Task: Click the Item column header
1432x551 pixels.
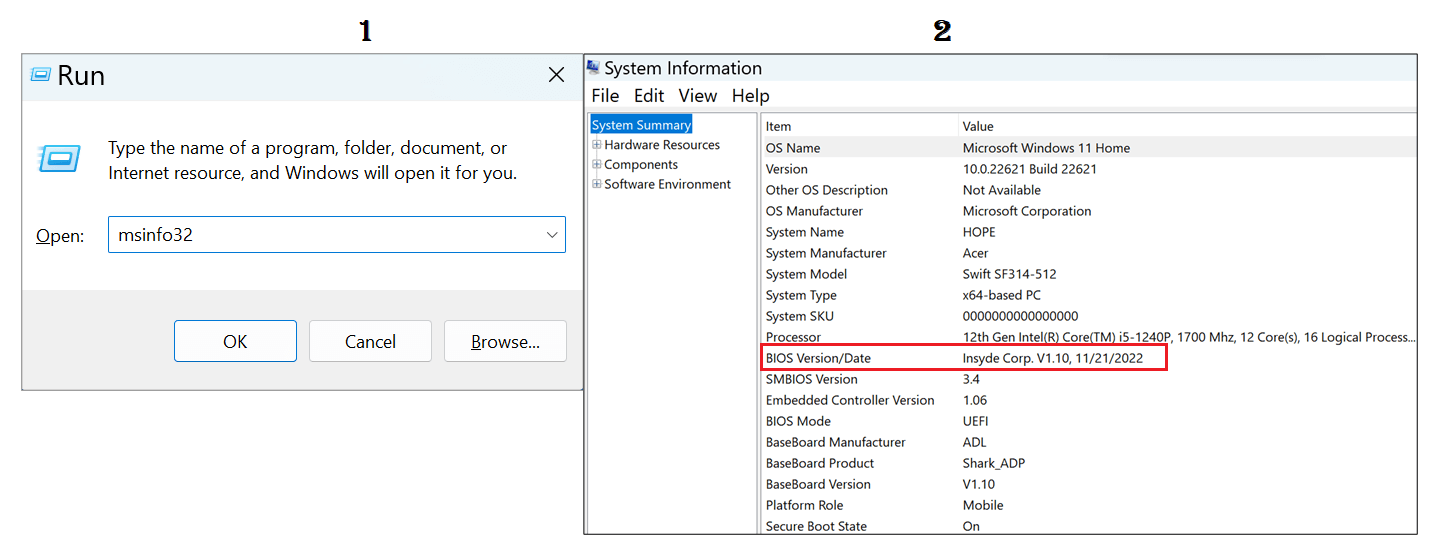Action: 778,126
